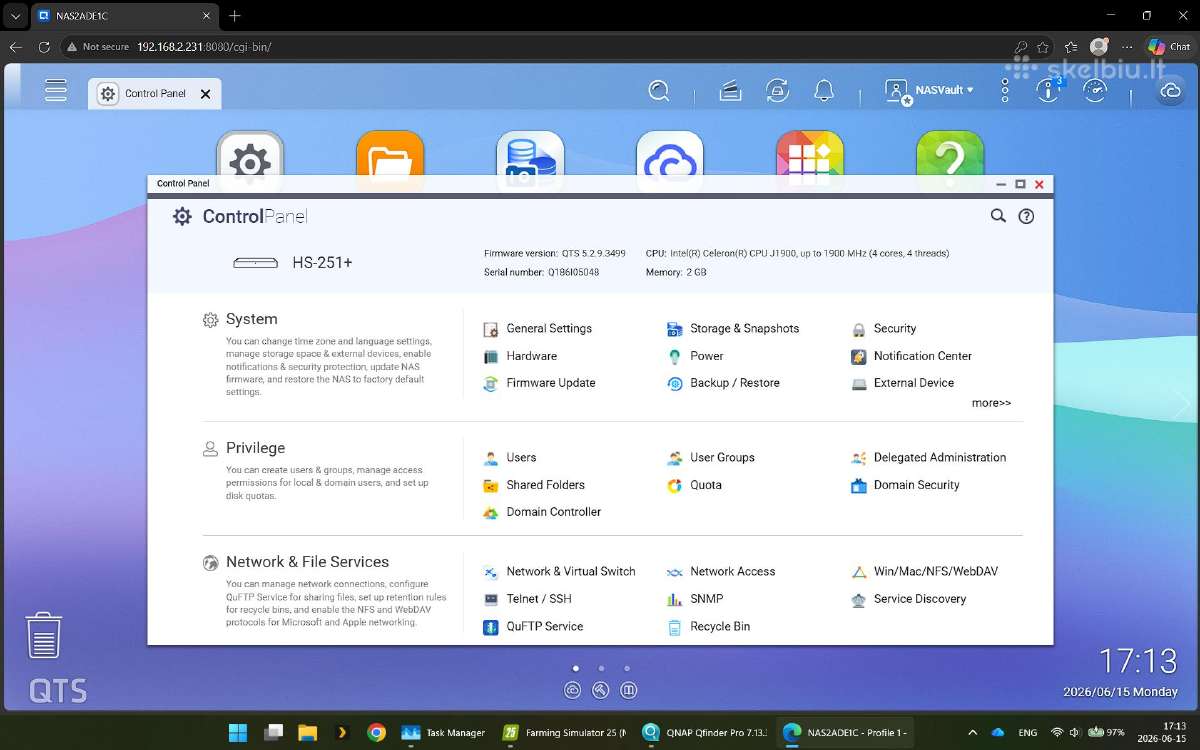Search within Control Panel magnifier
The height and width of the screenshot is (750, 1200).
click(998, 216)
